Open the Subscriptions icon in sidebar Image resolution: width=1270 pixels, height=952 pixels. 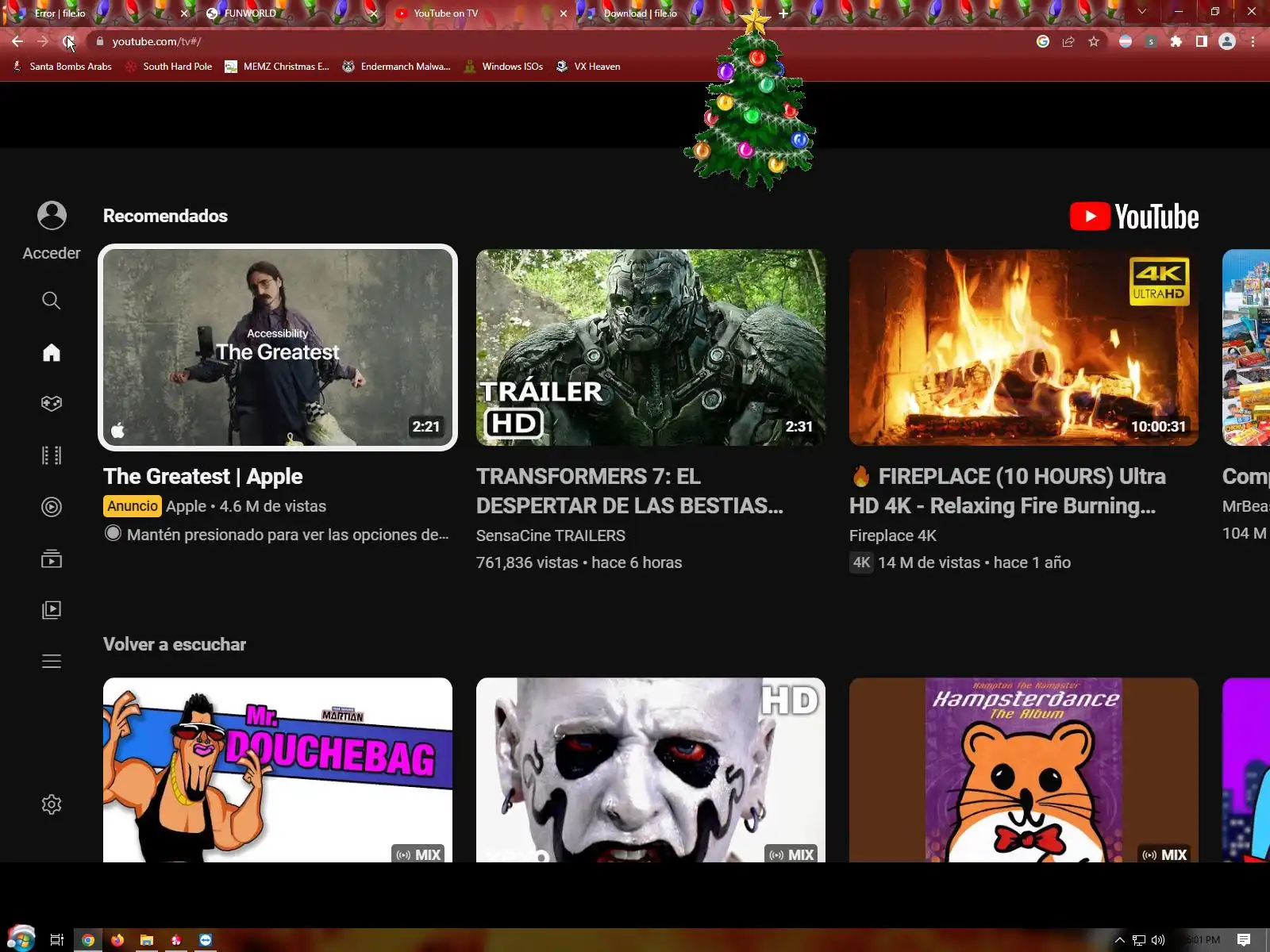pyautogui.click(x=51, y=559)
